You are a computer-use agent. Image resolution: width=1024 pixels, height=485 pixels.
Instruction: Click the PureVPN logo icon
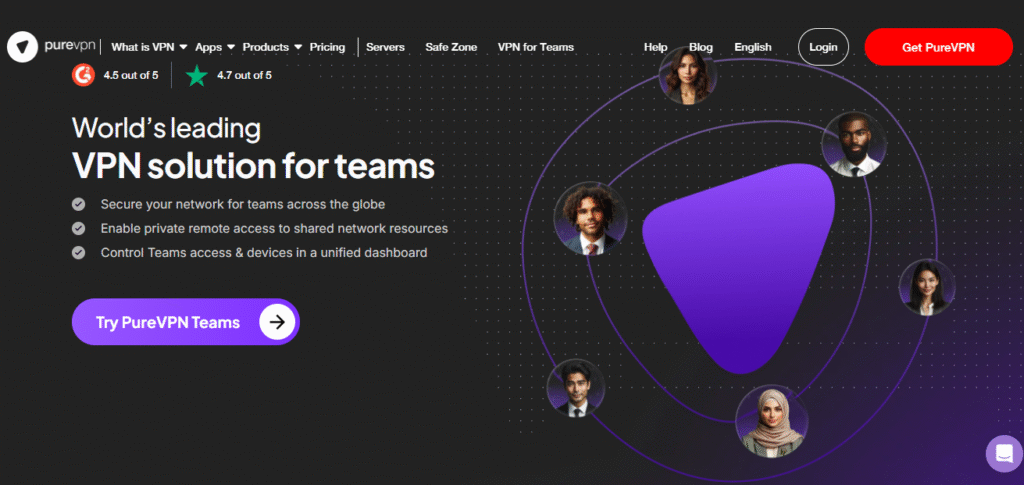pyautogui.click(x=22, y=47)
